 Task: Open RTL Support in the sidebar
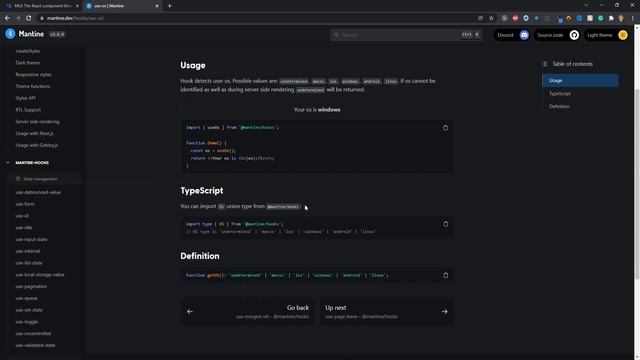tap(28, 110)
